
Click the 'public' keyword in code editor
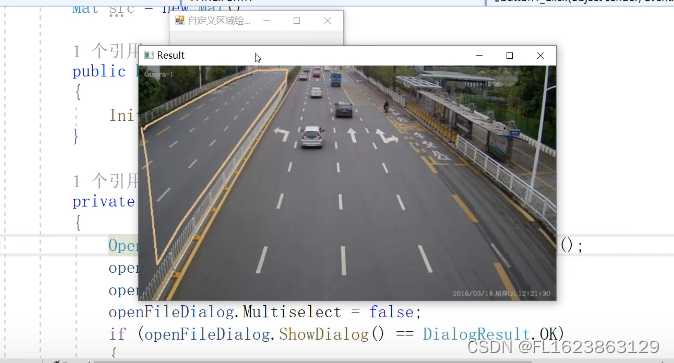click(99, 71)
